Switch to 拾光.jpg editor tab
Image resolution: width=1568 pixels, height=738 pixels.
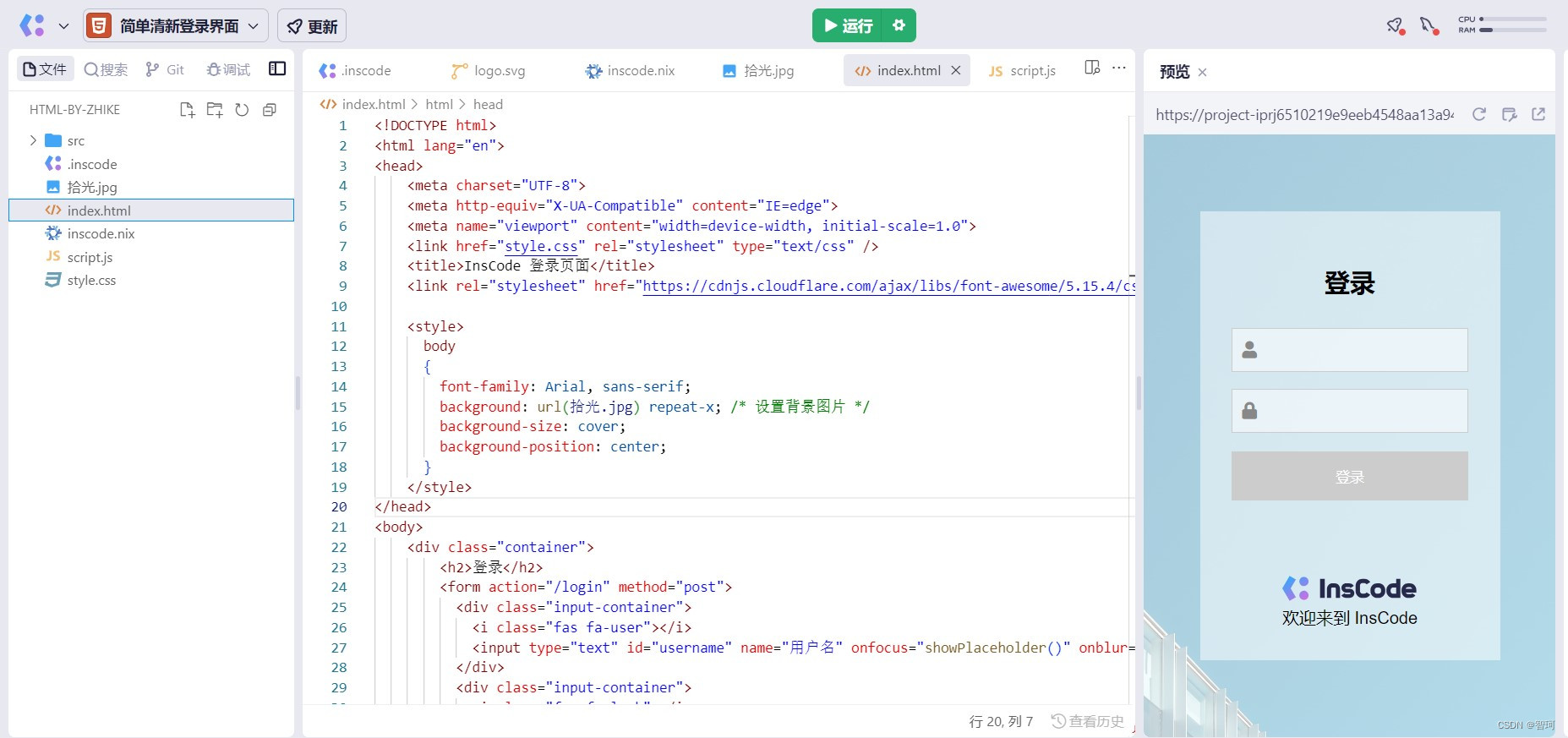758,70
